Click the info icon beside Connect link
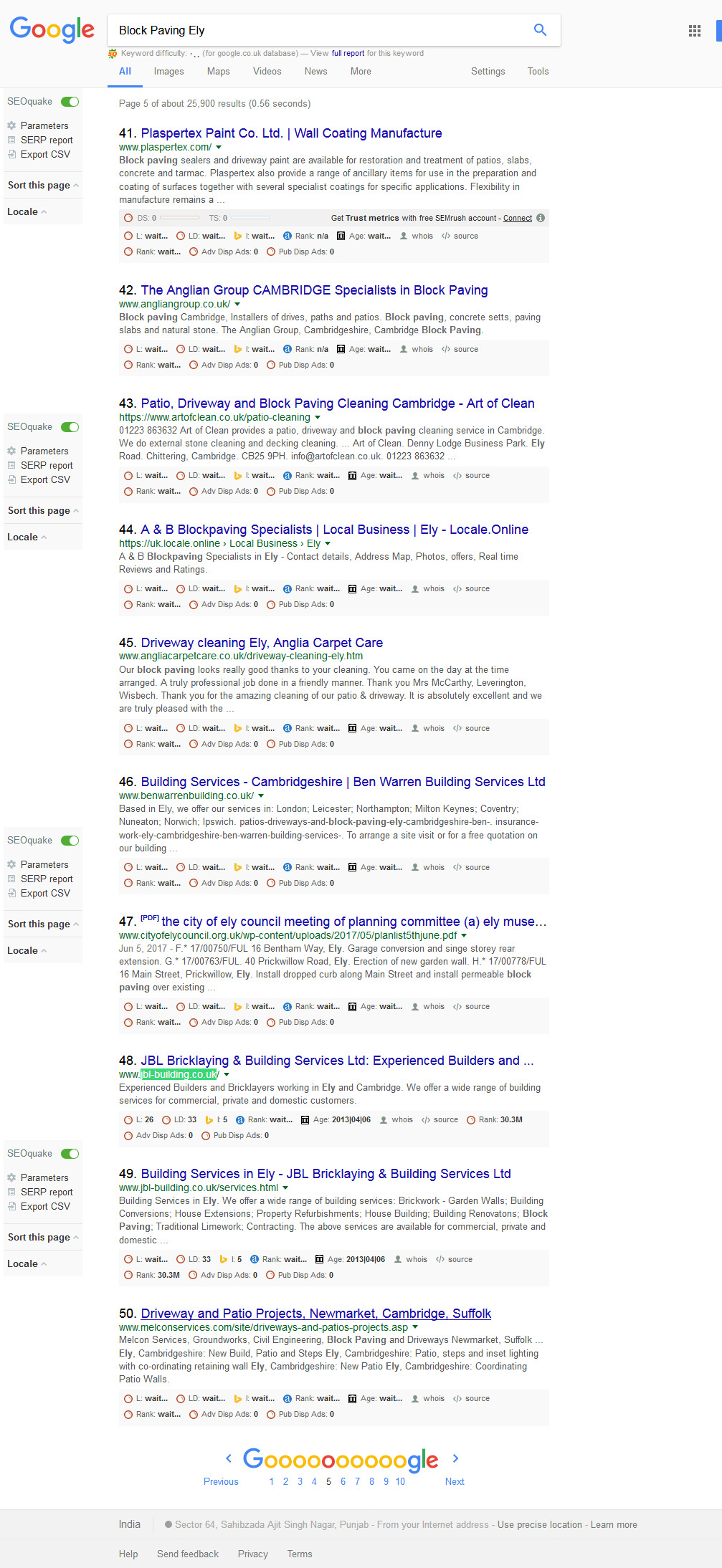The image size is (722, 1568). point(541,218)
